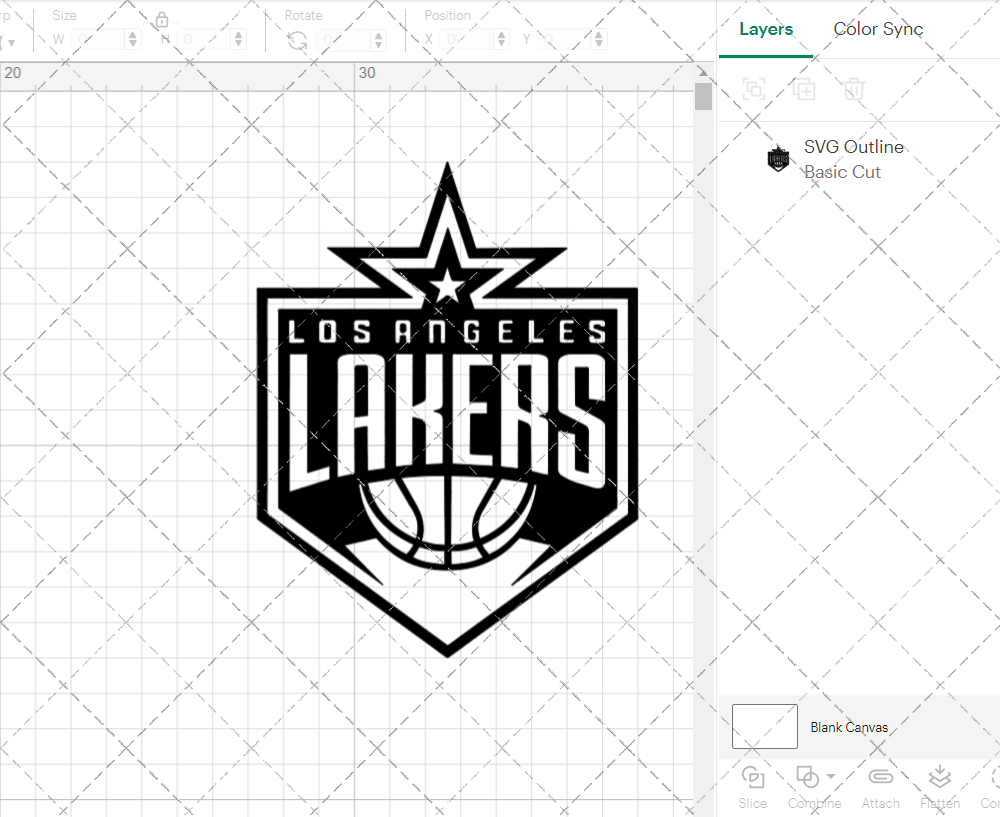Click the SVG Outline layer name
Image resolution: width=1000 pixels, height=817 pixels.
click(854, 147)
